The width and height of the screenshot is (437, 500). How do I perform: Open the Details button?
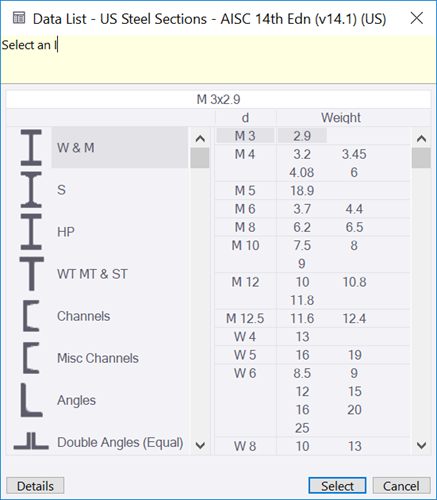tap(35, 486)
